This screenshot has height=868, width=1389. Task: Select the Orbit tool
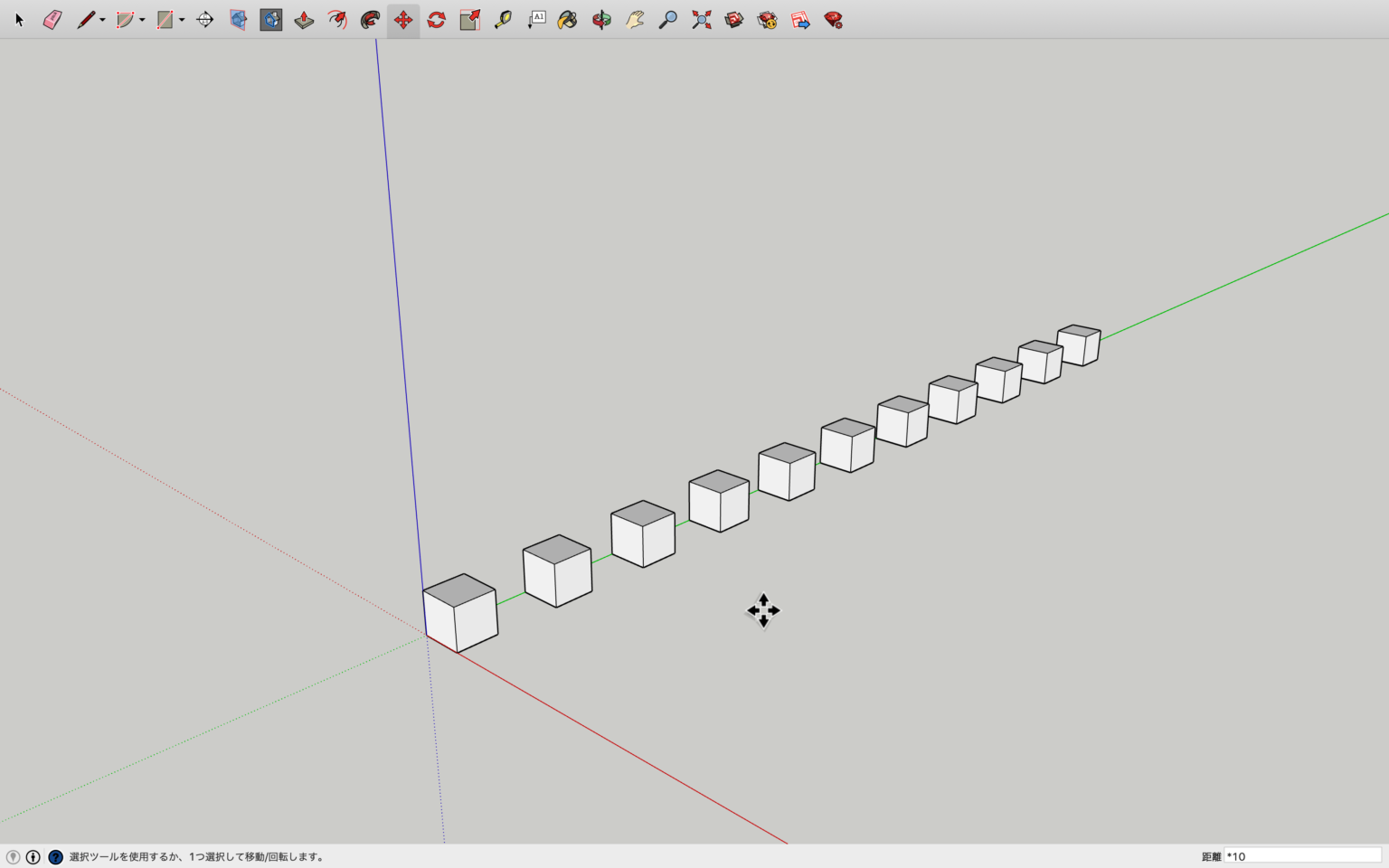pyautogui.click(x=601, y=20)
